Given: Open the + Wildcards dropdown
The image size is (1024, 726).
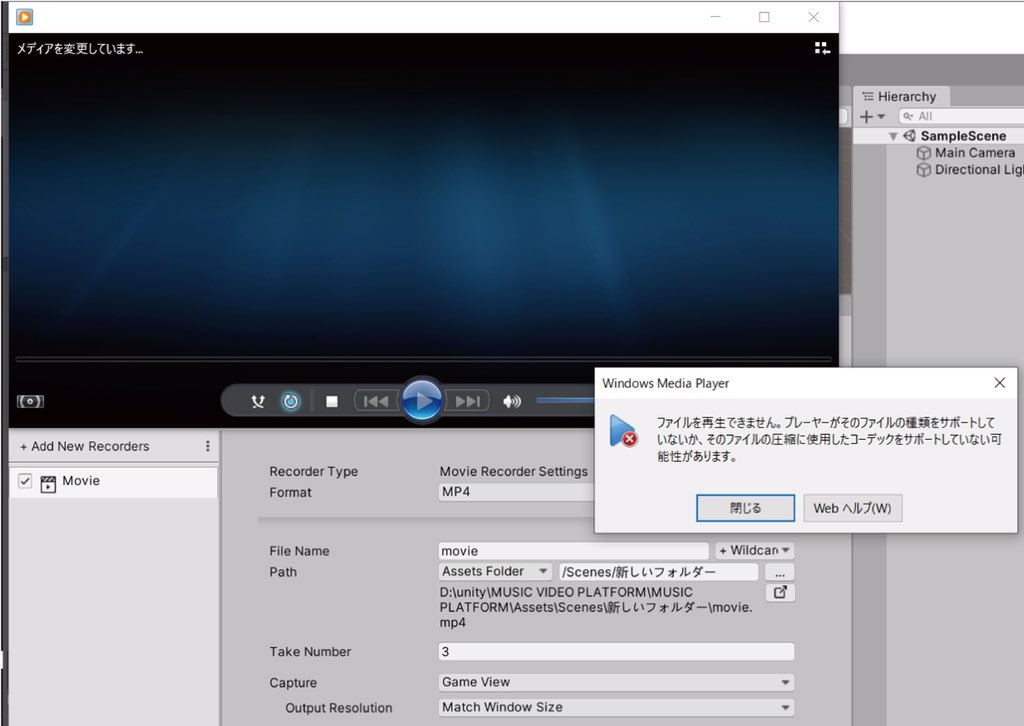Looking at the screenshot, I should click(754, 550).
